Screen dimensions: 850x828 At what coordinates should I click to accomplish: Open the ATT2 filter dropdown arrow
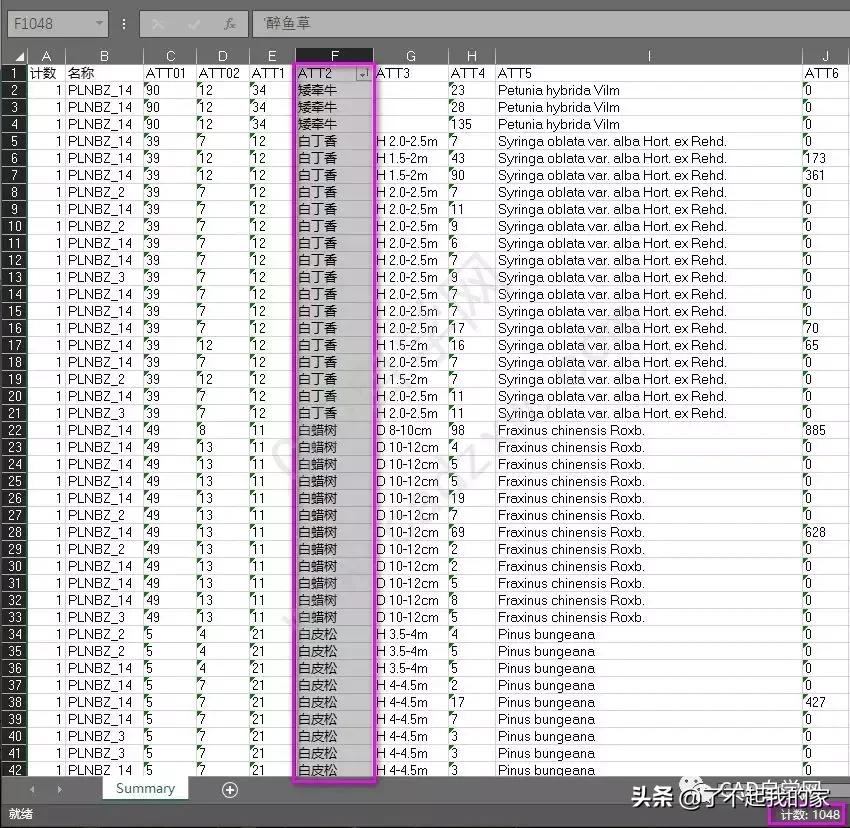[x=364, y=73]
